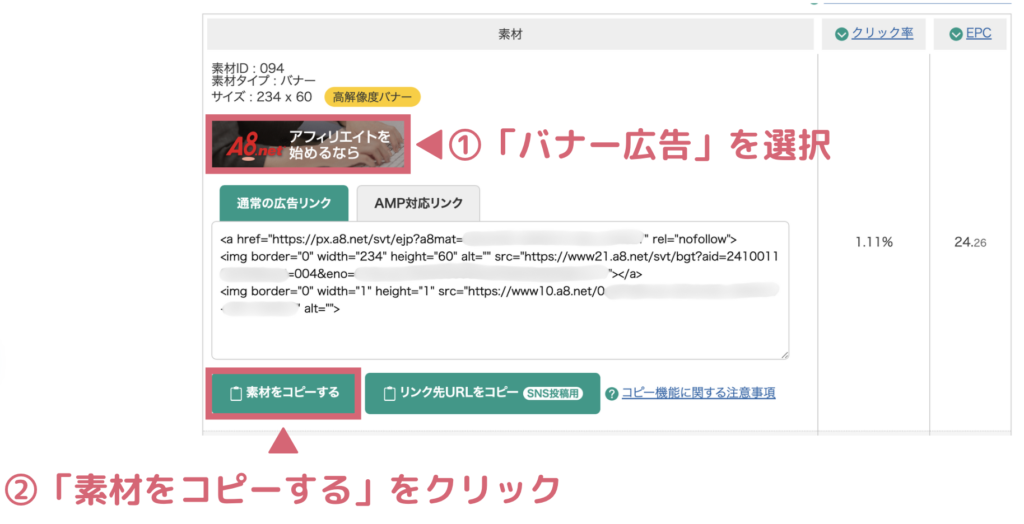Switch to the AMP対応リンク tab
This screenshot has width=1024, height=524.
pos(418,203)
